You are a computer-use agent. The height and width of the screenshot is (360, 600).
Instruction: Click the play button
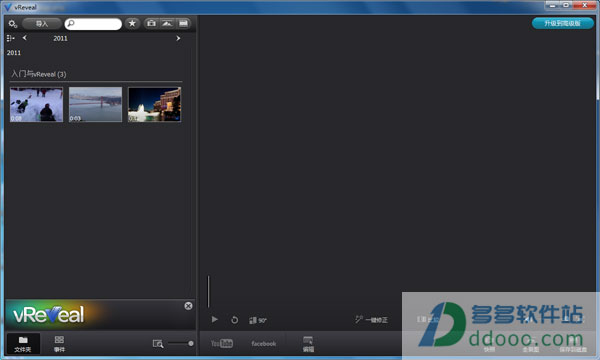215,319
